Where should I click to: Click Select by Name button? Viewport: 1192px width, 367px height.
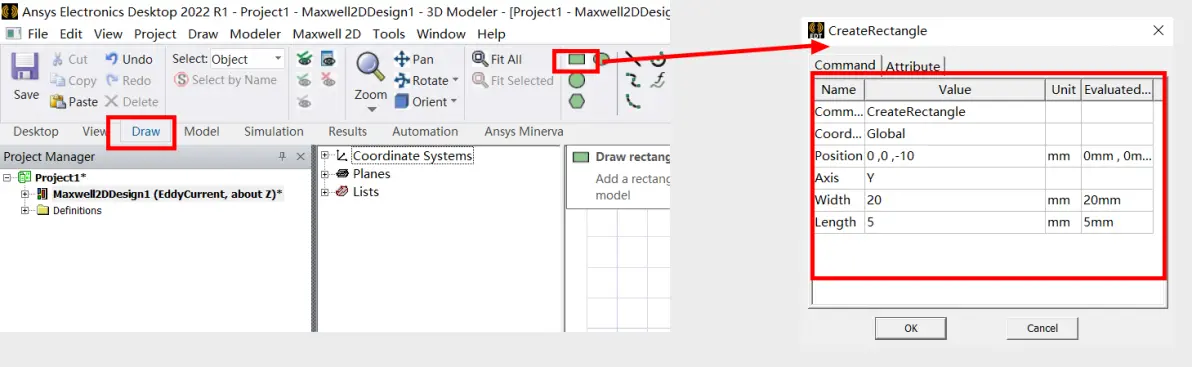click(225, 80)
